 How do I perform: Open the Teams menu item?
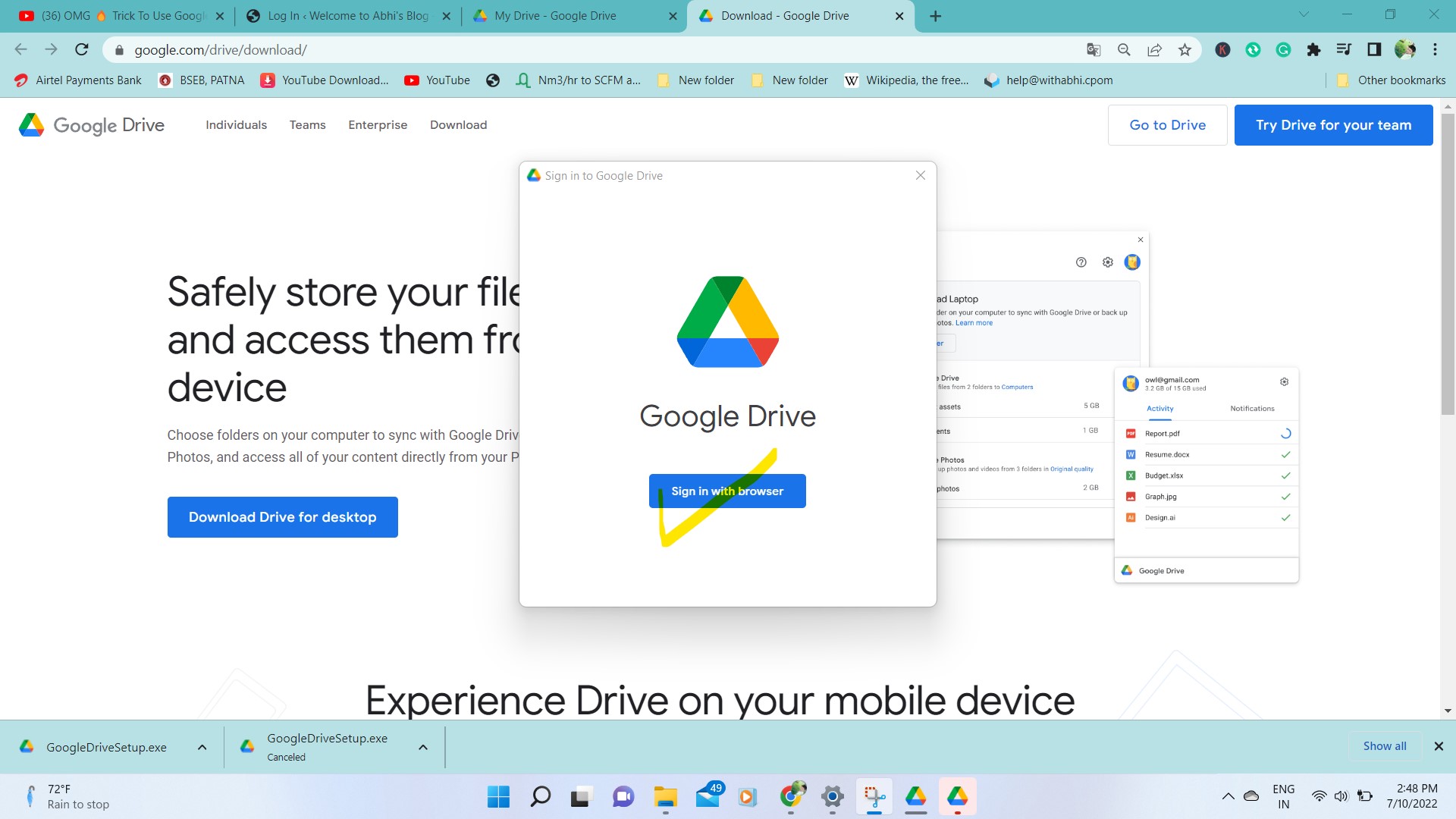click(x=307, y=125)
